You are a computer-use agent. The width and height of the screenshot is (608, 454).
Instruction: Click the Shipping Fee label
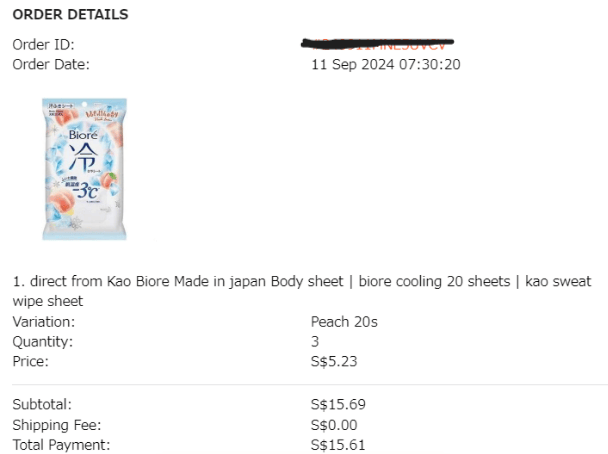[55, 425]
